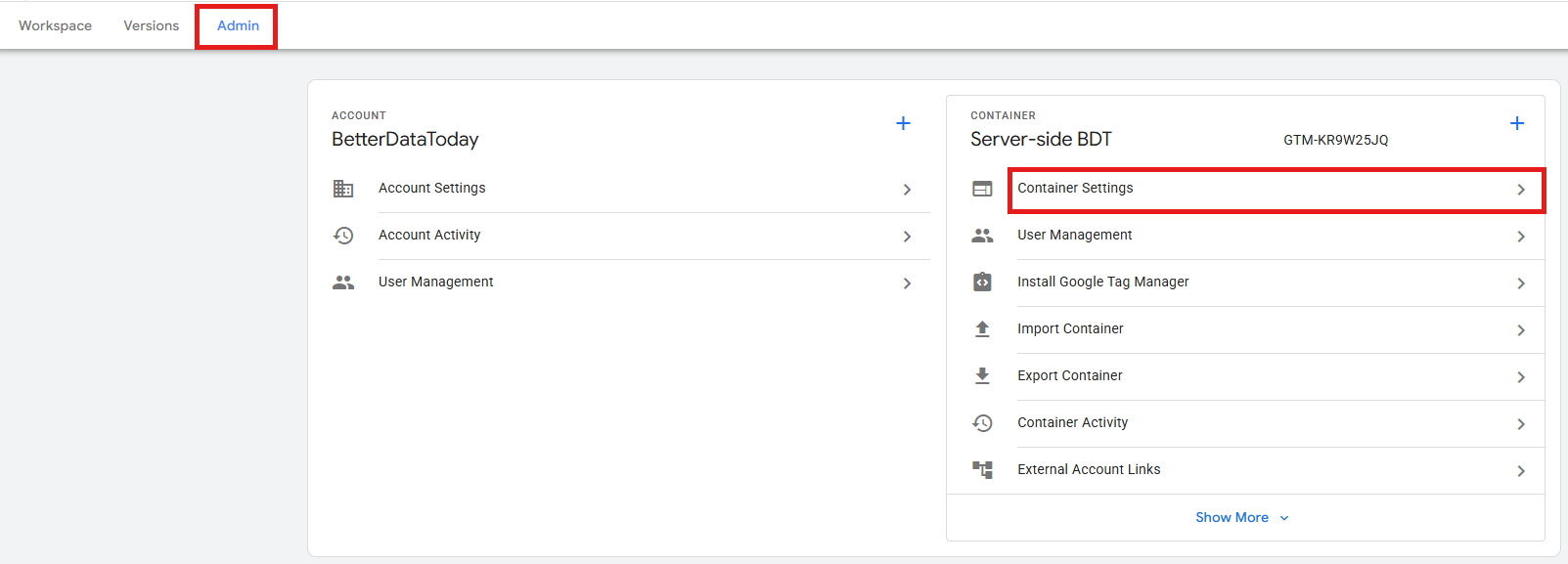Click the chevron beside container User Management
Image resolution: width=1568 pixels, height=564 pixels.
pyautogui.click(x=1521, y=237)
